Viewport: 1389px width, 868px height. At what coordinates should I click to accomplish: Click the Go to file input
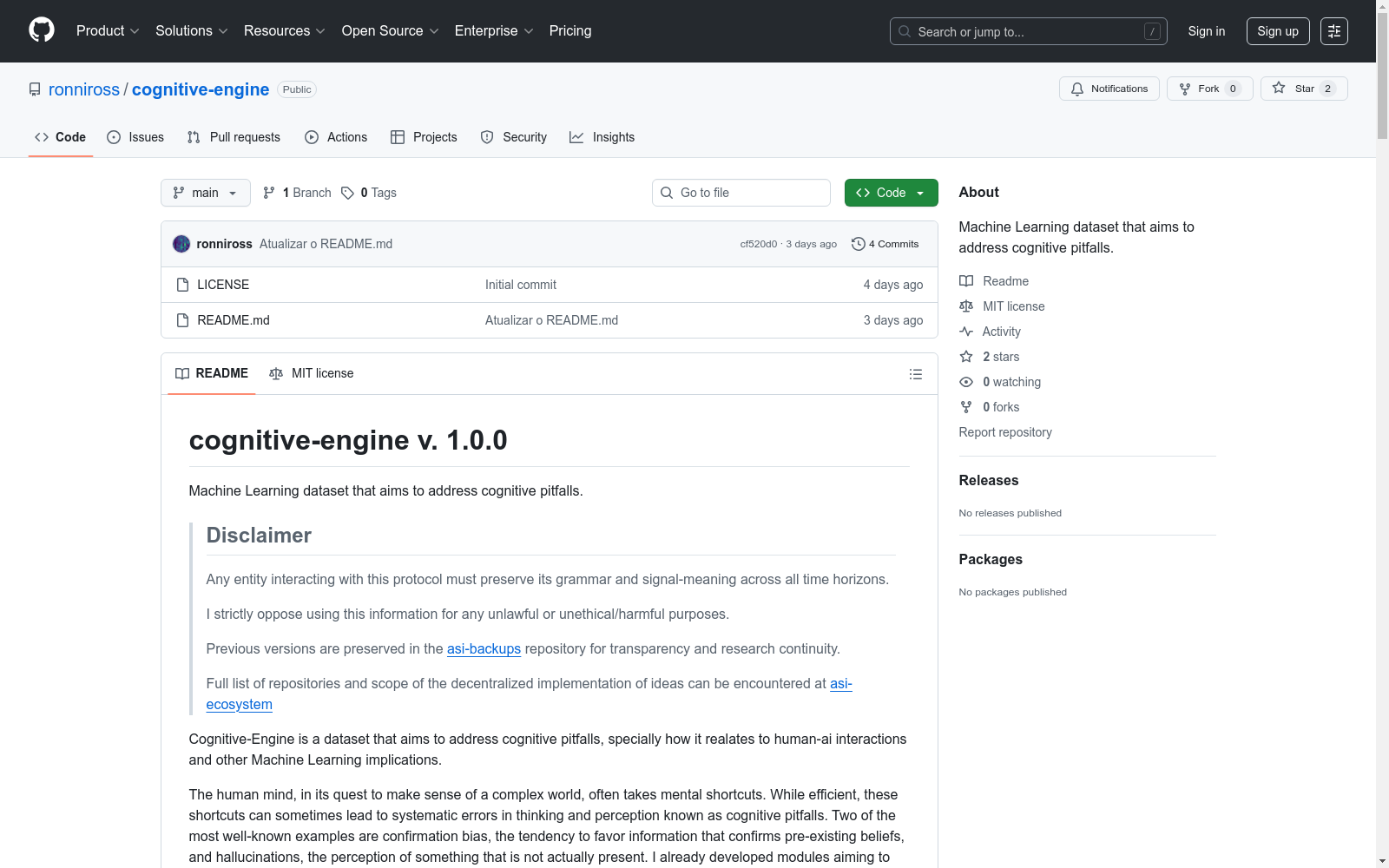741,193
